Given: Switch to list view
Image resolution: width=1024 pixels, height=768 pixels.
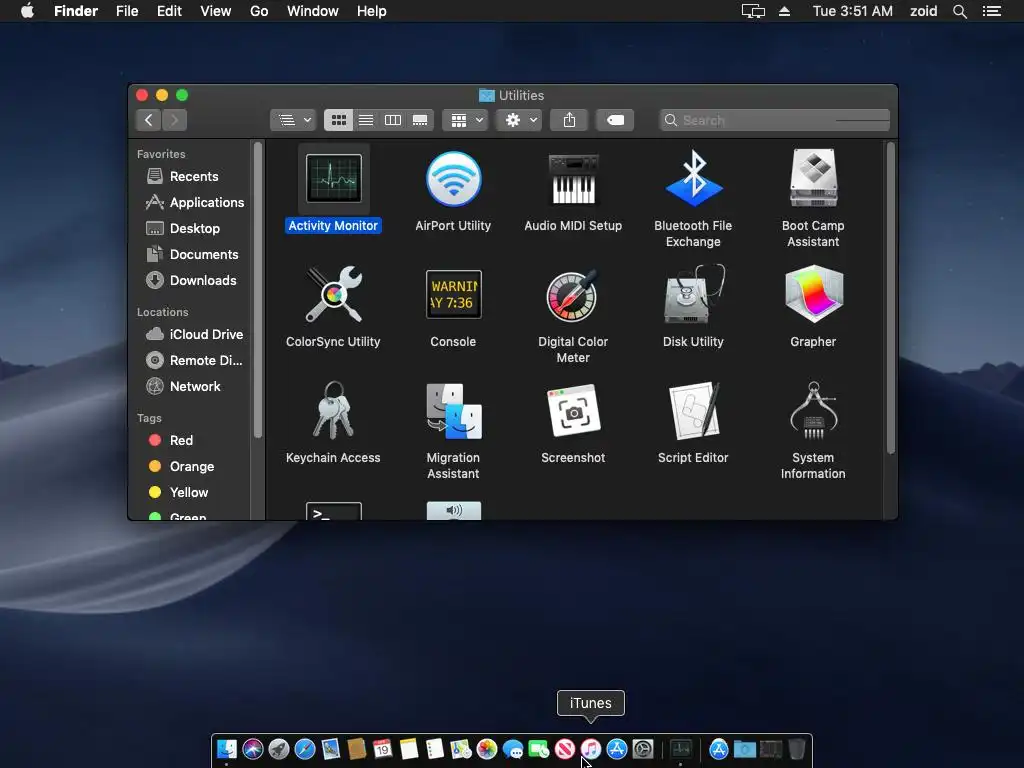Looking at the screenshot, I should point(366,120).
